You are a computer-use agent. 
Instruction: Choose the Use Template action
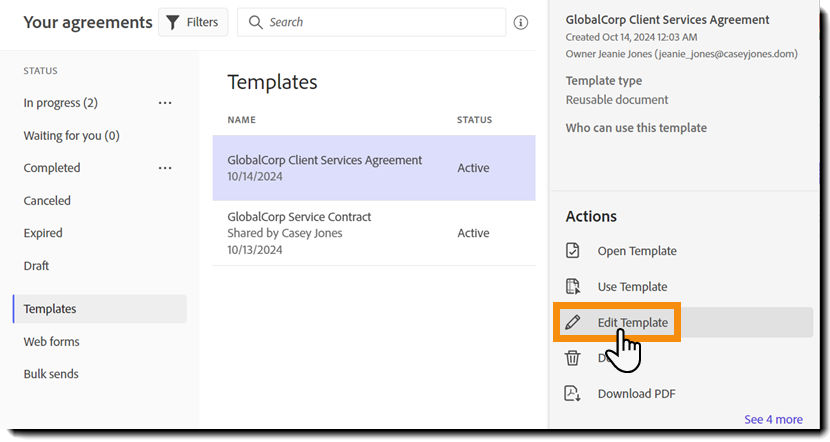632,287
